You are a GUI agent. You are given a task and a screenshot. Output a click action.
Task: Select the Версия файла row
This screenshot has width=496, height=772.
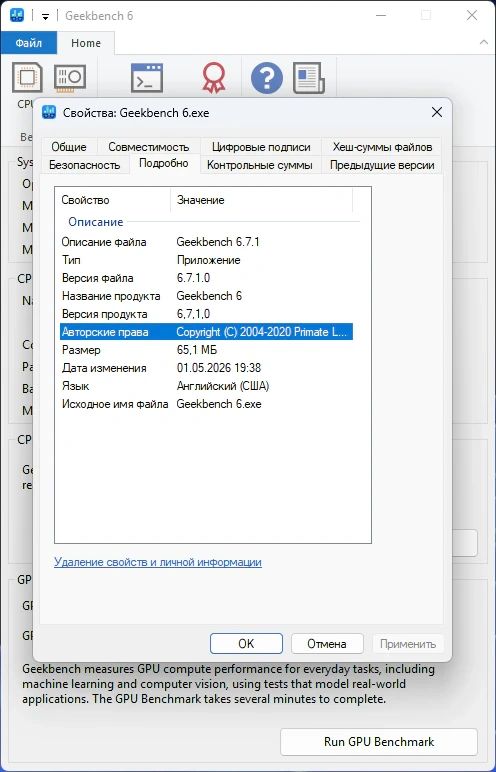click(x=206, y=278)
